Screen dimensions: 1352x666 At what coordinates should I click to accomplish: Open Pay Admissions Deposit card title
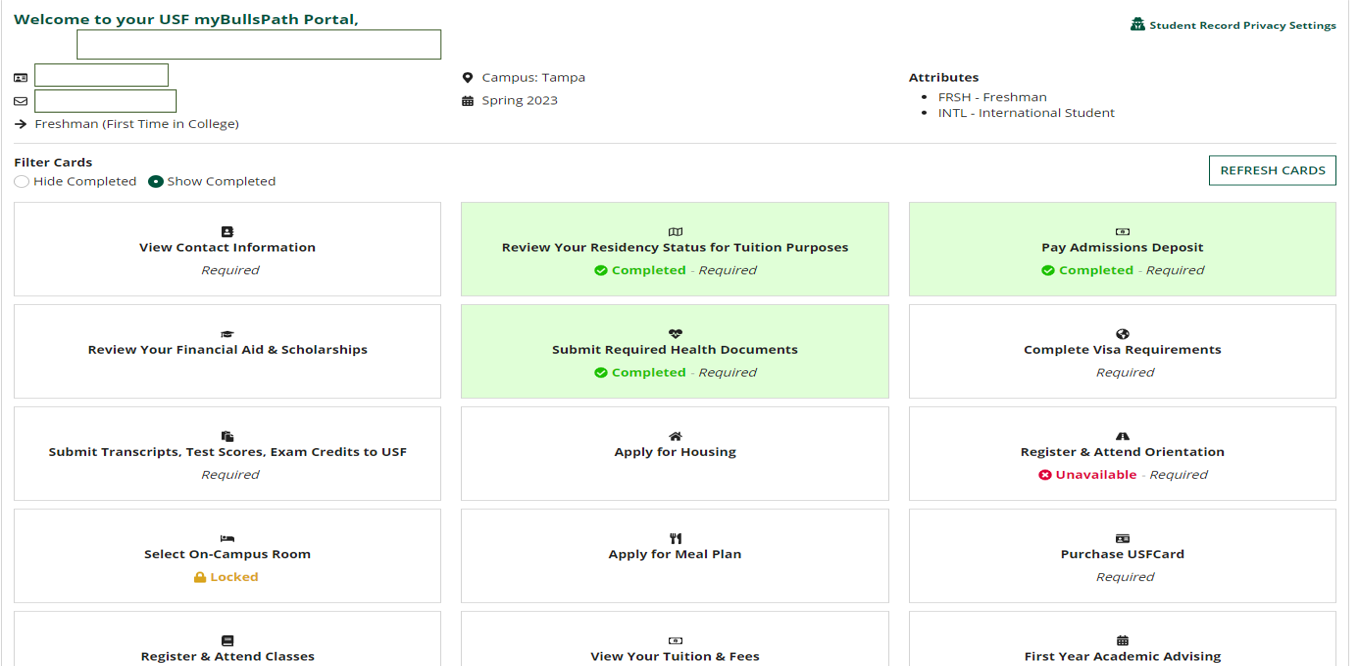tap(1122, 247)
